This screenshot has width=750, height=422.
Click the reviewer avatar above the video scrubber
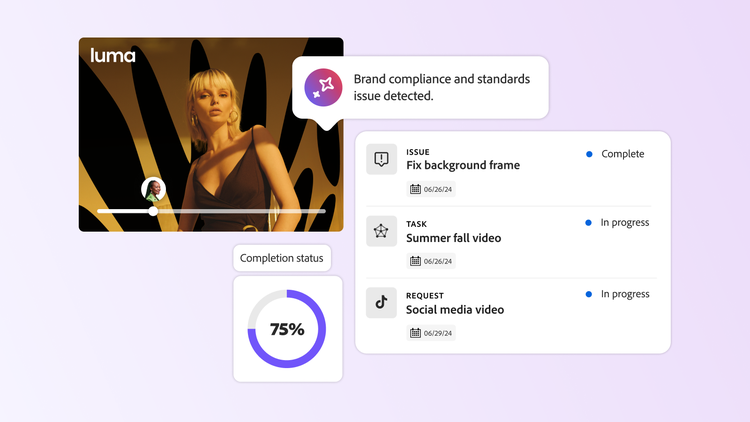click(154, 189)
